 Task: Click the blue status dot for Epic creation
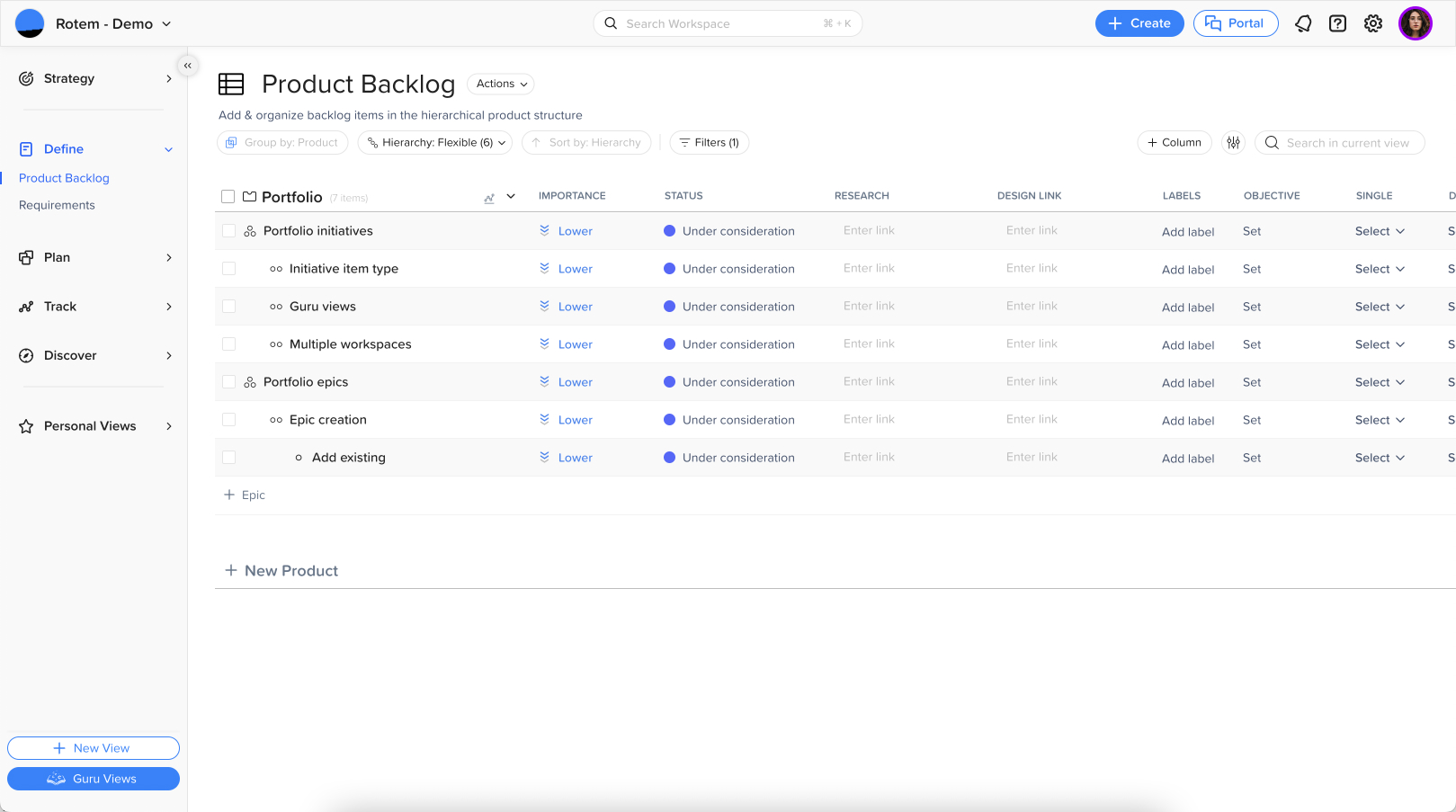click(x=669, y=420)
